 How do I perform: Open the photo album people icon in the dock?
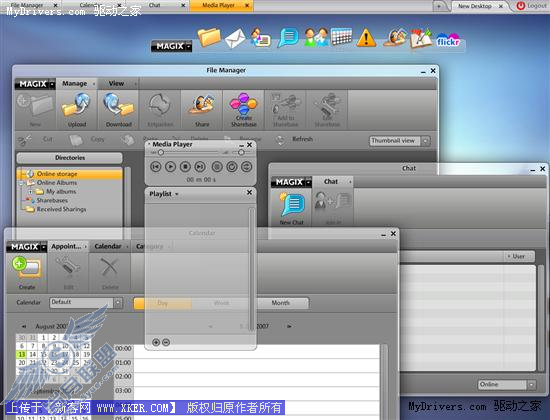395,37
